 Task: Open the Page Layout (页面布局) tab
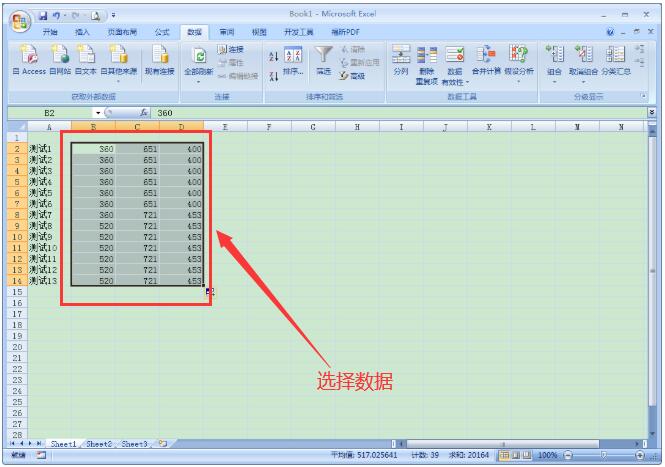tap(122, 32)
